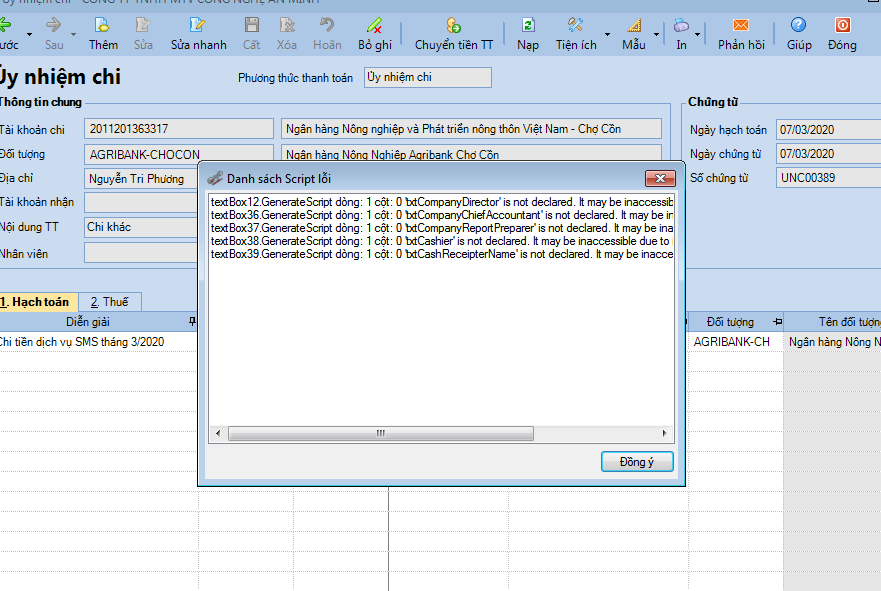Image resolution: width=881 pixels, height=591 pixels.
Task: Open the Phản hồi feedback icon
Action: point(741,26)
